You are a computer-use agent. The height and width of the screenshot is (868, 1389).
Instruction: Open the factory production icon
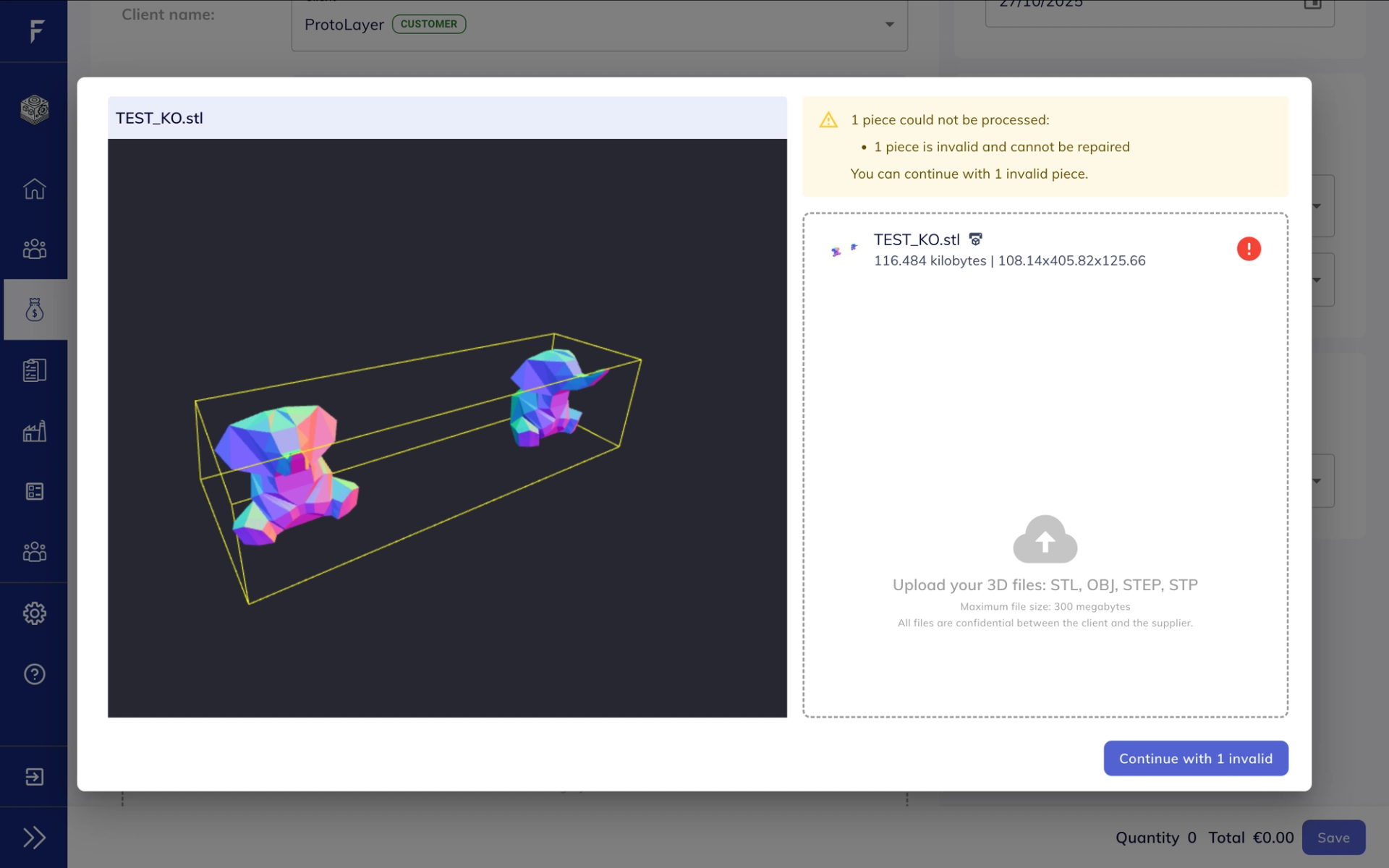pyautogui.click(x=34, y=431)
